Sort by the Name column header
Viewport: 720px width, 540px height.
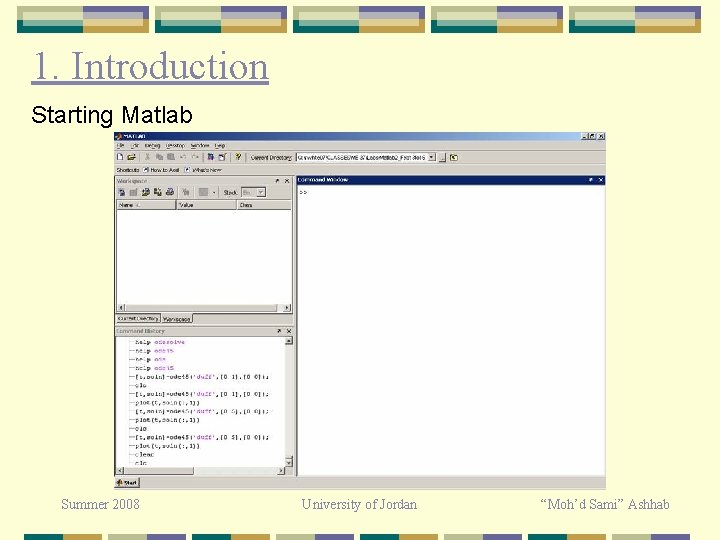tap(146, 205)
